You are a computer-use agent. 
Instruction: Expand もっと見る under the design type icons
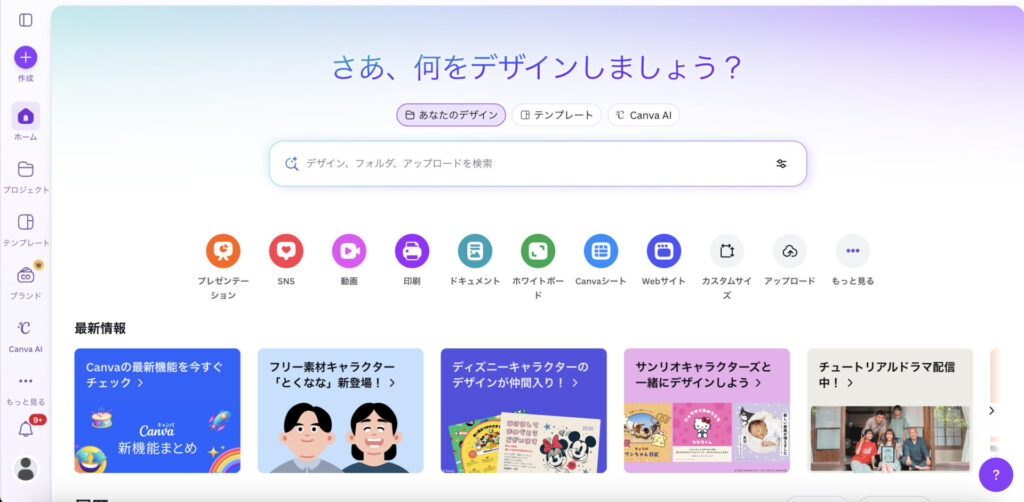pyautogui.click(x=853, y=251)
